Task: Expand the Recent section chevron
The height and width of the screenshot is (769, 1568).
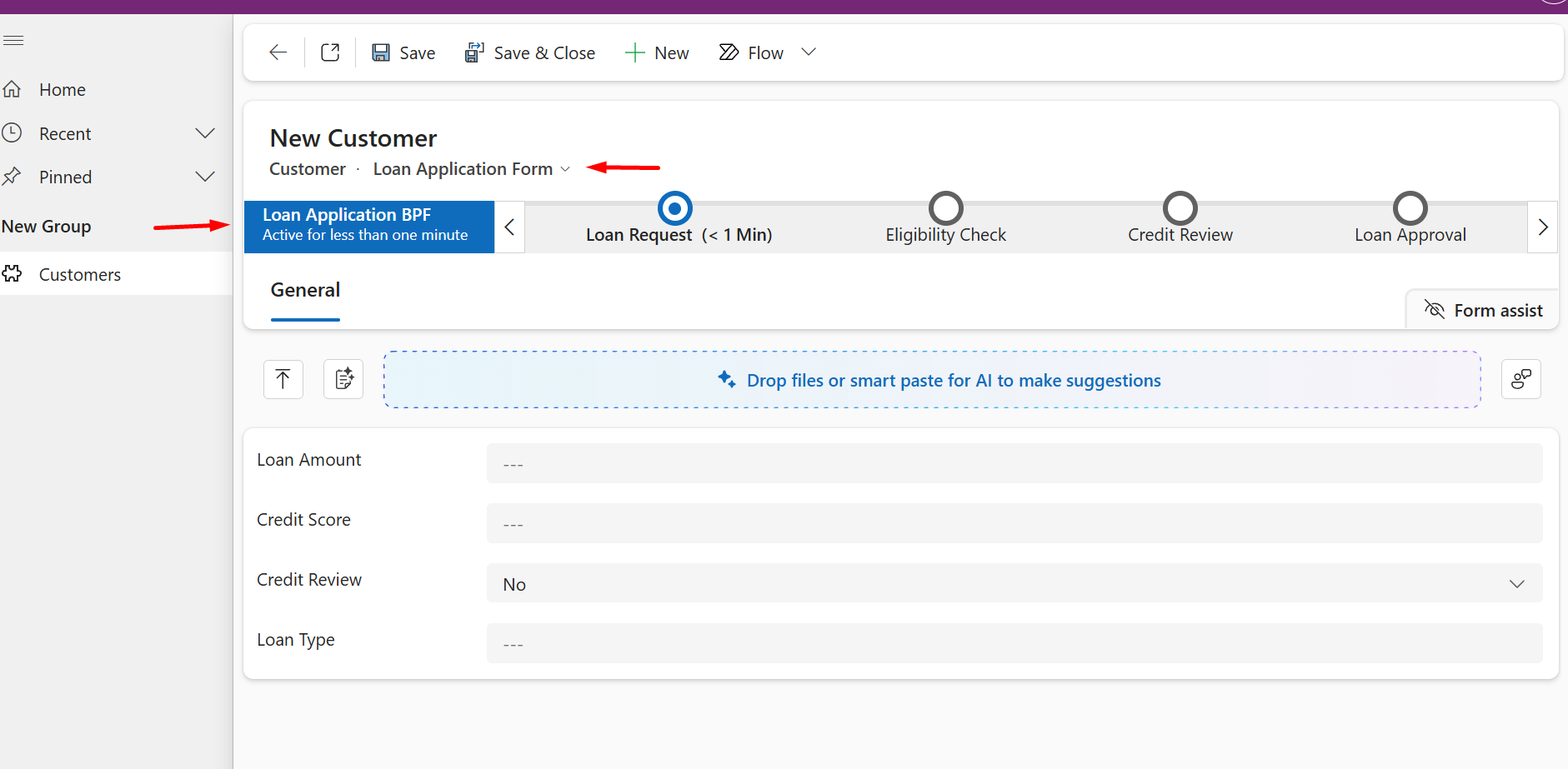Action: [x=205, y=133]
